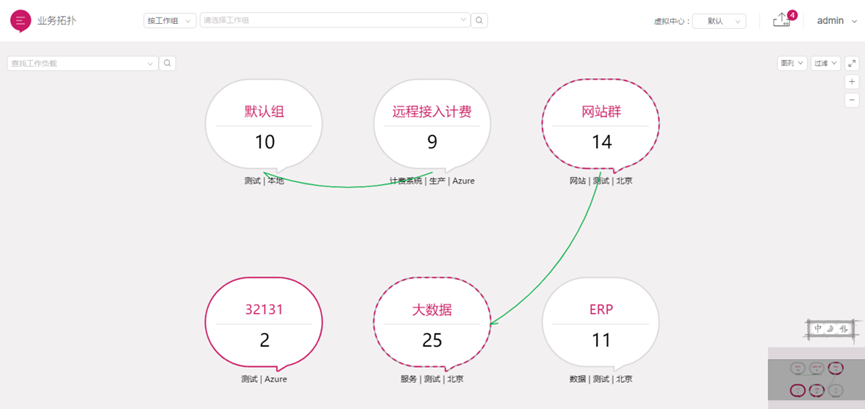This screenshot has height=409, width=865.
Task: Click the '计费系统 | 生产 | Azure' tag label
Action: (x=432, y=180)
